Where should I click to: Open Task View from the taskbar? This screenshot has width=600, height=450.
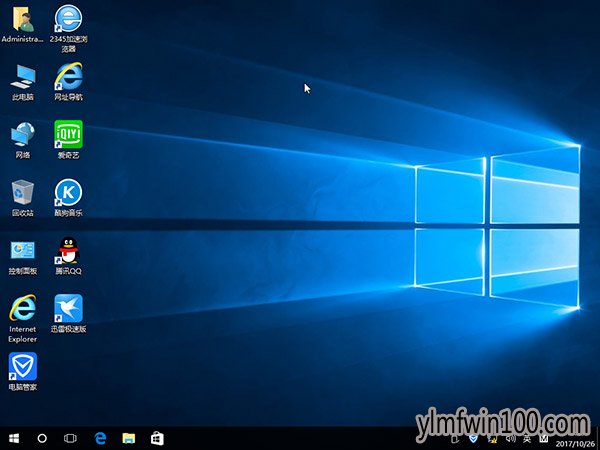[x=70, y=438]
